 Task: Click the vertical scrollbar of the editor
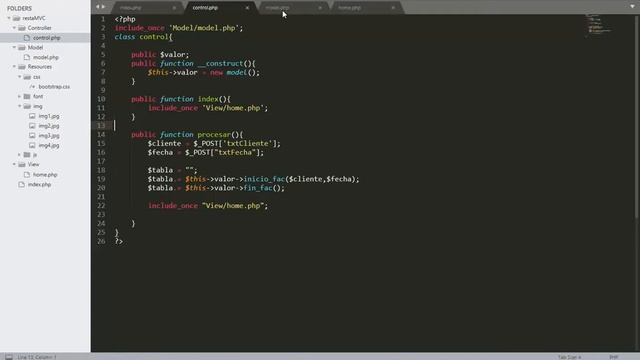[x=637, y=118]
